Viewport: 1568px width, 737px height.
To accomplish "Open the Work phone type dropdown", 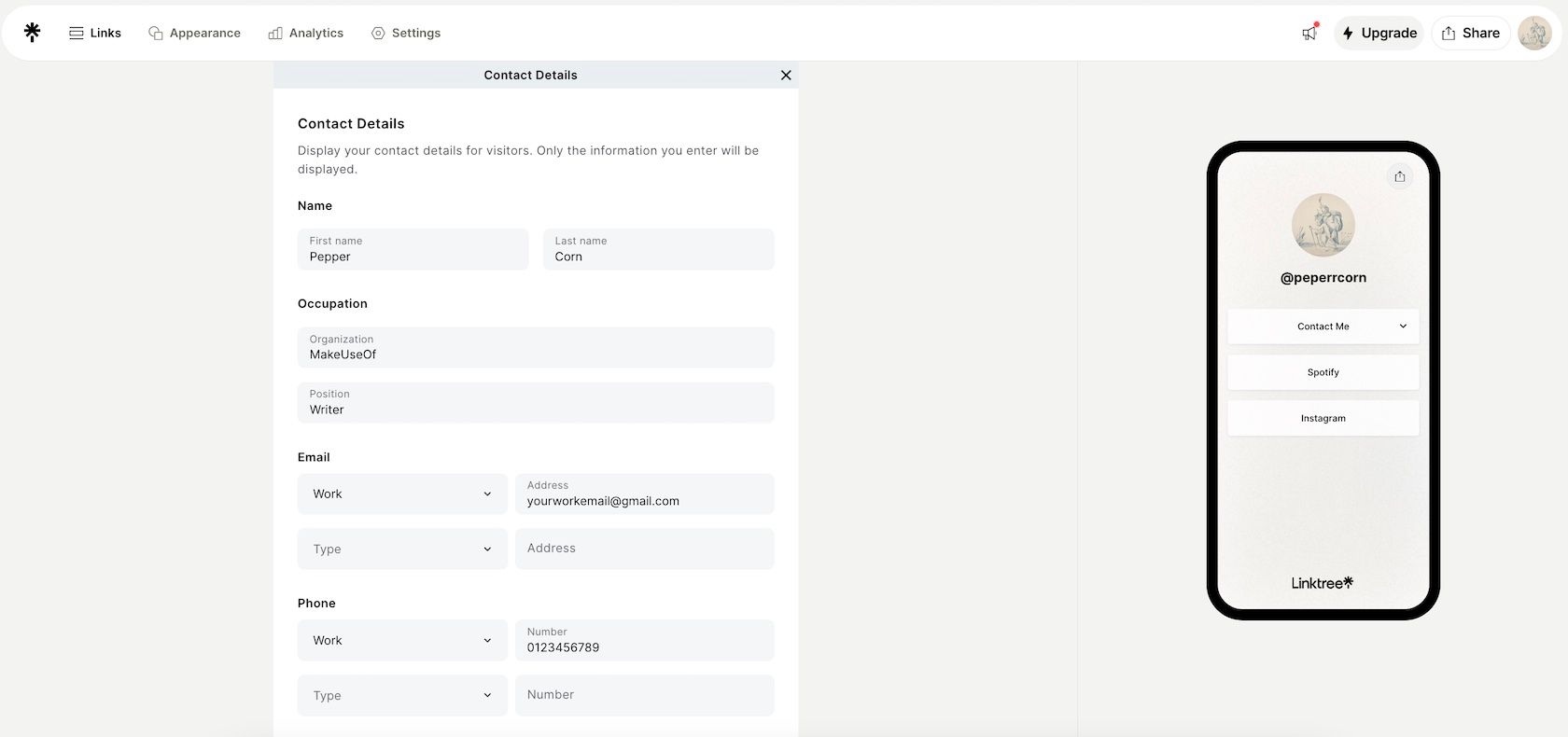I will pos(402,640).
